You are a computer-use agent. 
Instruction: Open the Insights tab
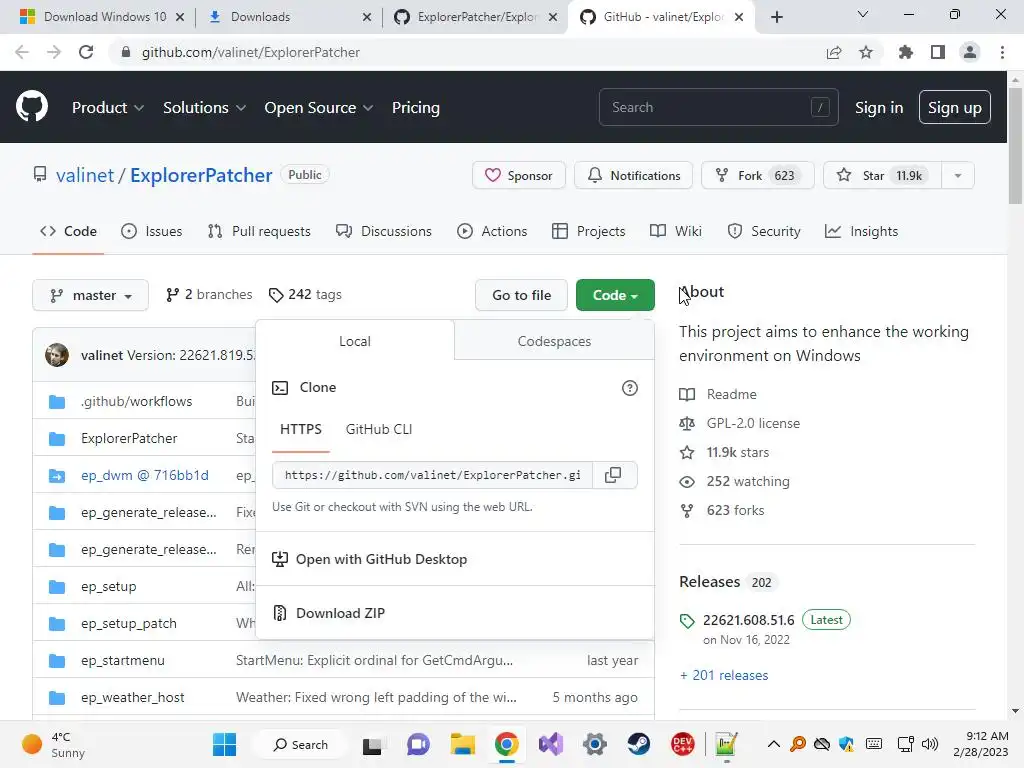pyautogui.click(x=861, y=231)
